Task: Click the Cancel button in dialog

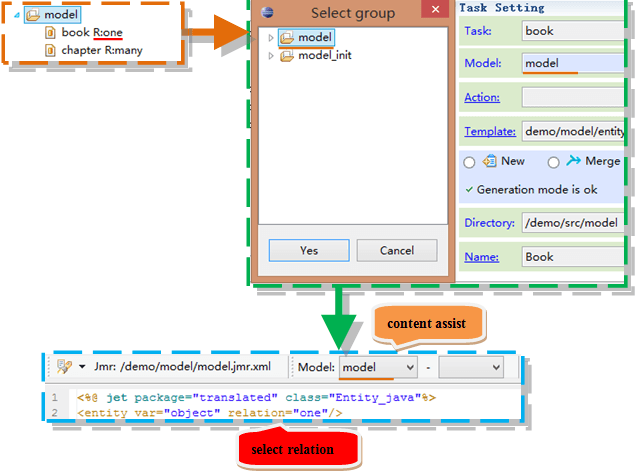Action: 397,250
